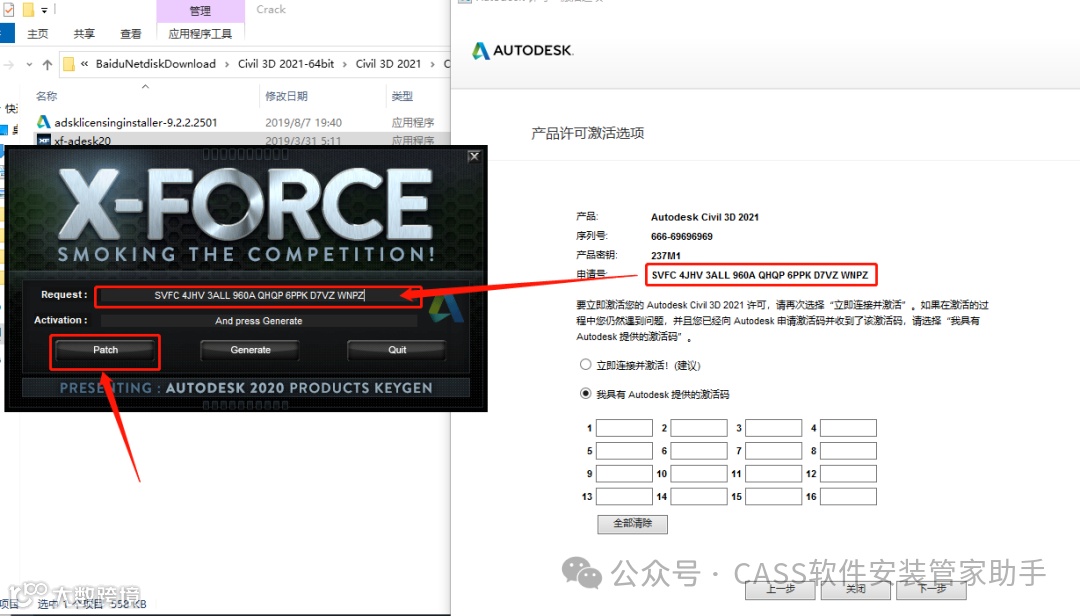Click activation code box 4
Viewport: 1080px width, 616px height.
pyautogui.click(x=848, y=428)
